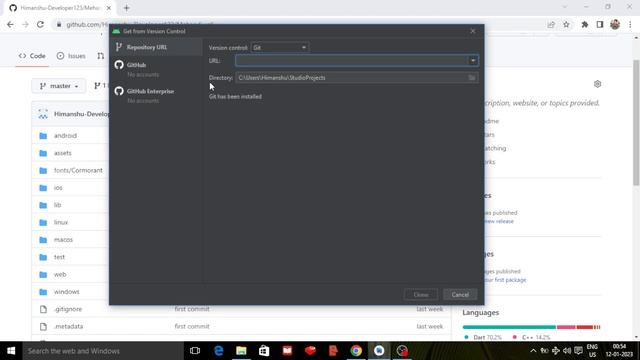Open Chrome extensions puzzle icon
Screen dimensions: 640x360
(584, 24)
